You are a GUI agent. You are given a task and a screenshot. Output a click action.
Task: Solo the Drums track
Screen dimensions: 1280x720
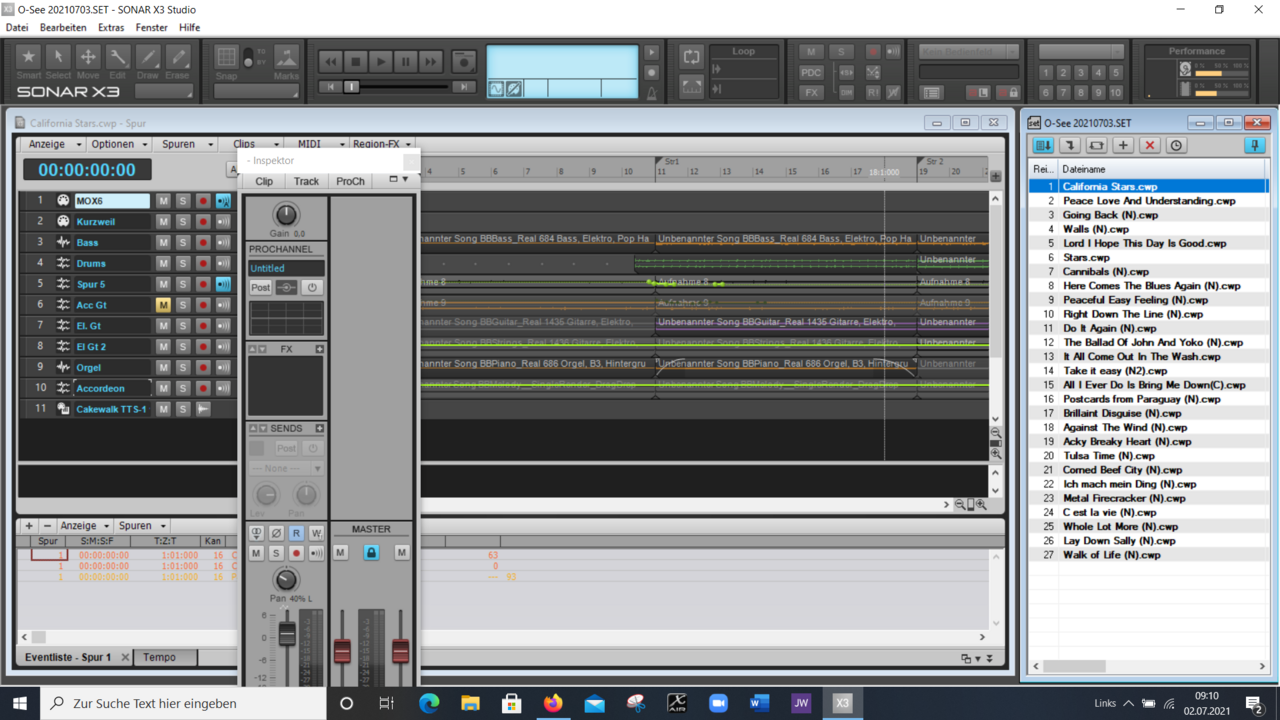[x=183, y=263]
